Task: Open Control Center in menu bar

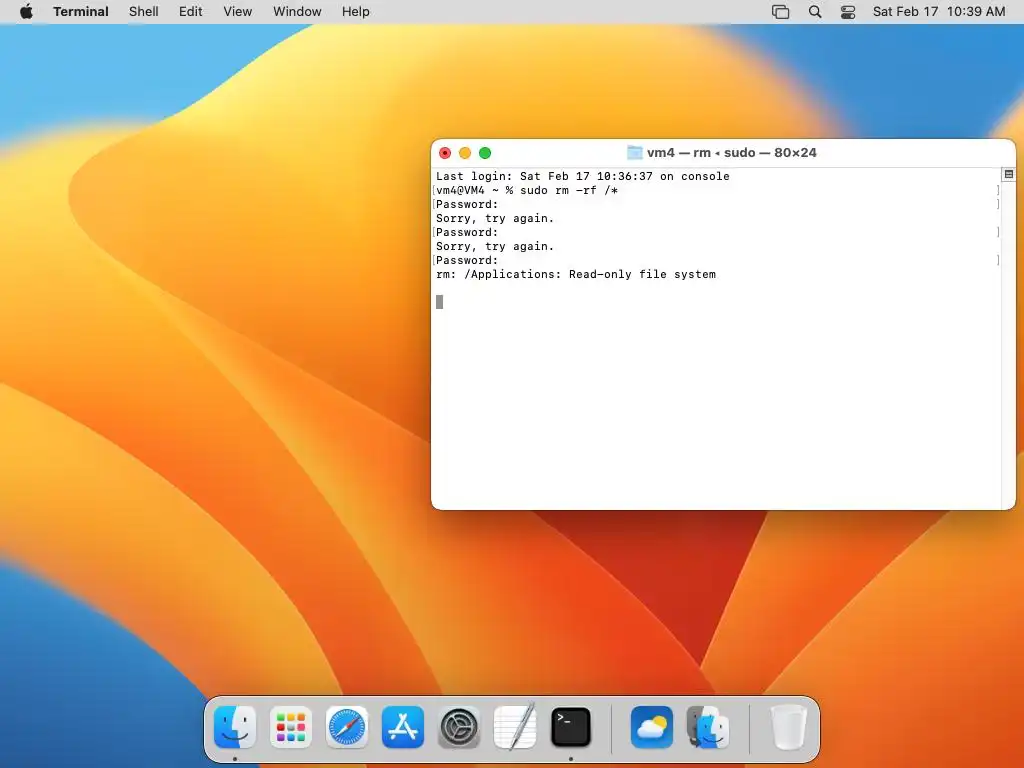Action: (x=848, y=12)
